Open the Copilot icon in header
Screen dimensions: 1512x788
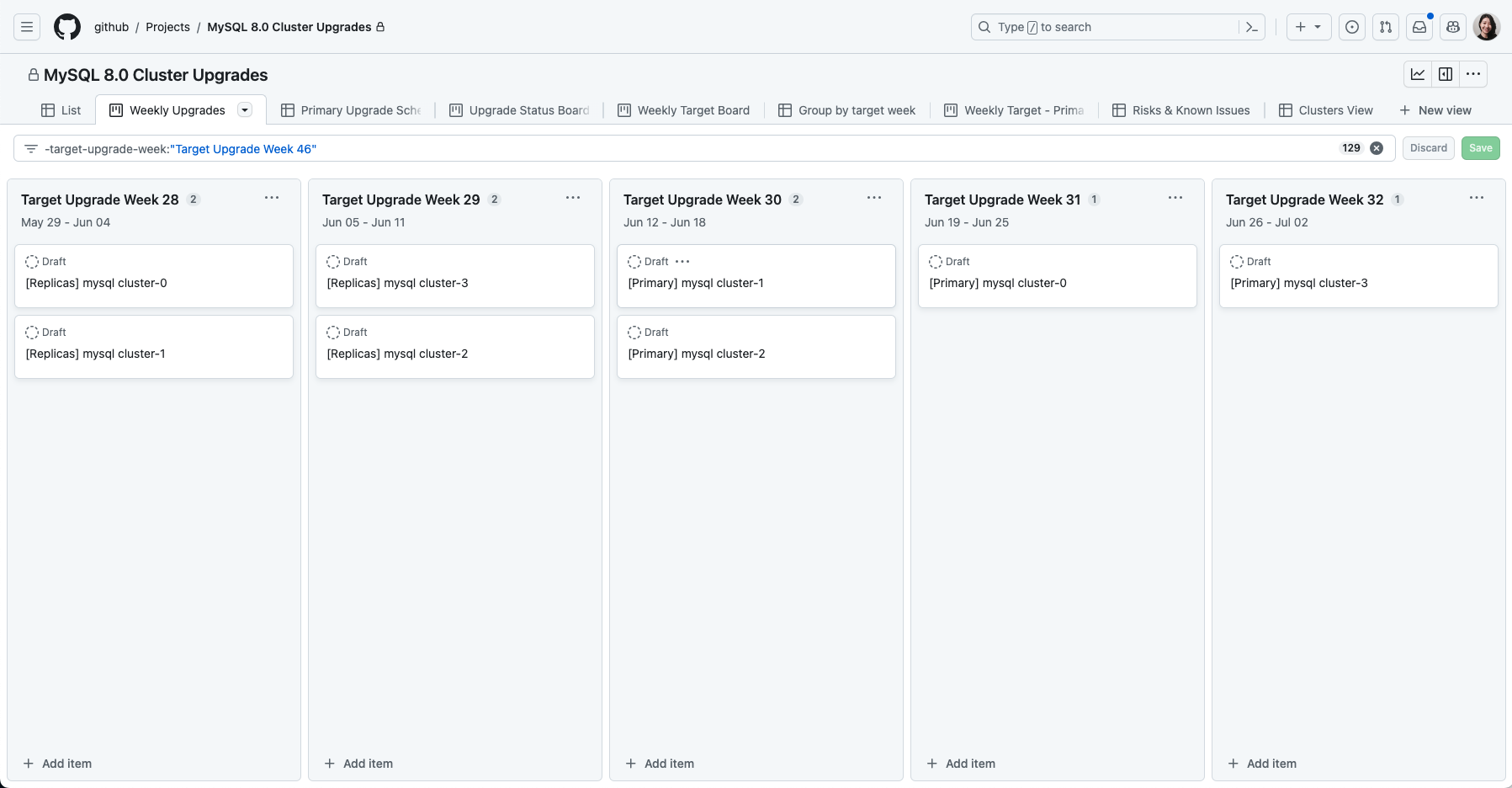pos(1453,27)
